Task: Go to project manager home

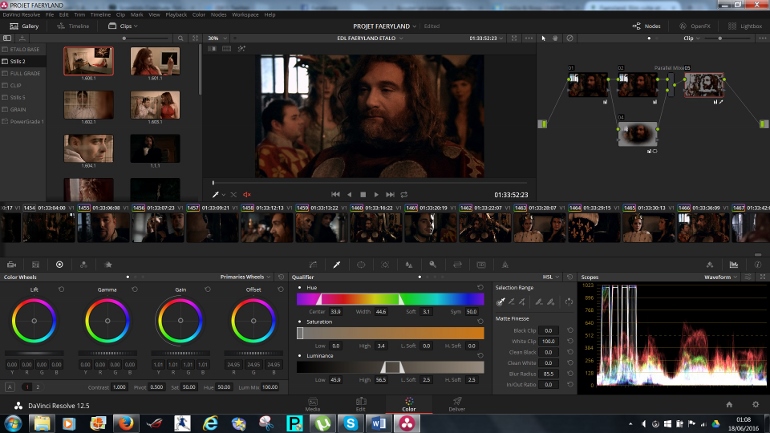Action: pyautogui.click(x=729, y=405)
